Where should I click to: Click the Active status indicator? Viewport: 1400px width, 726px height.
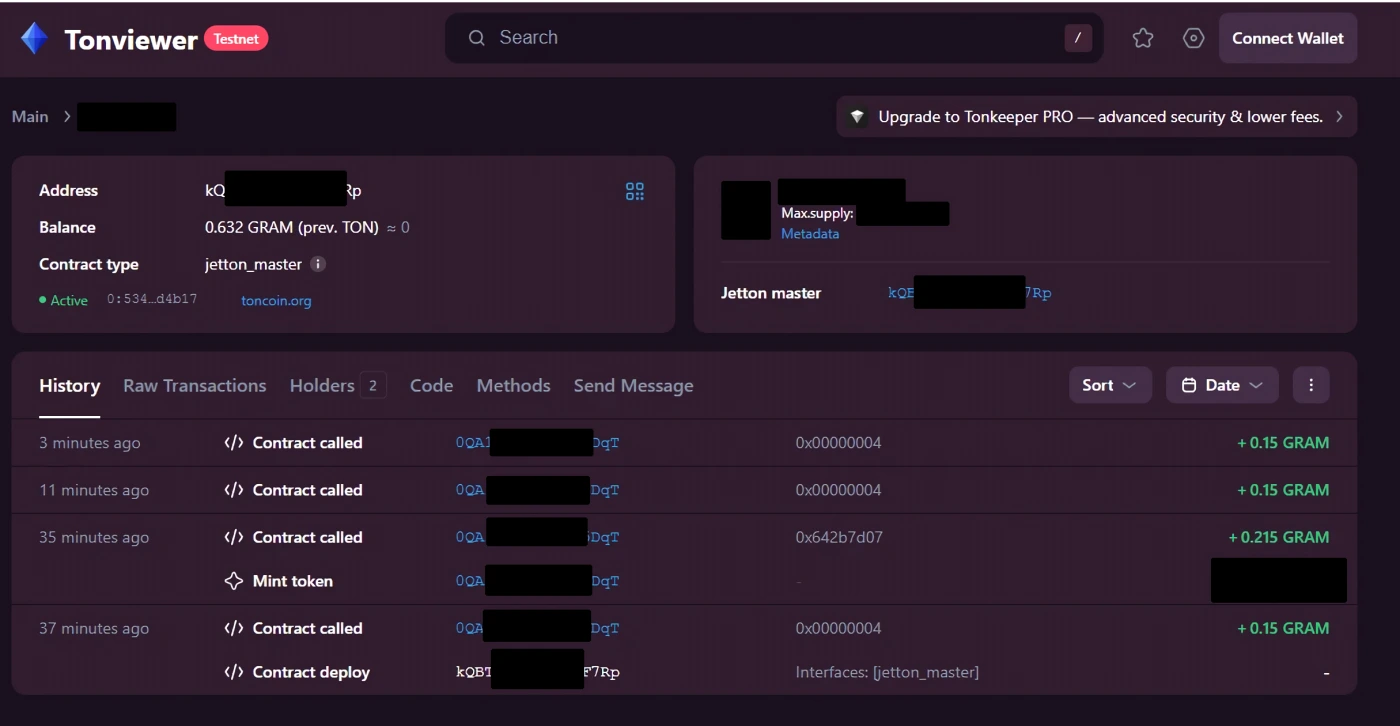[x=64, y=300]
